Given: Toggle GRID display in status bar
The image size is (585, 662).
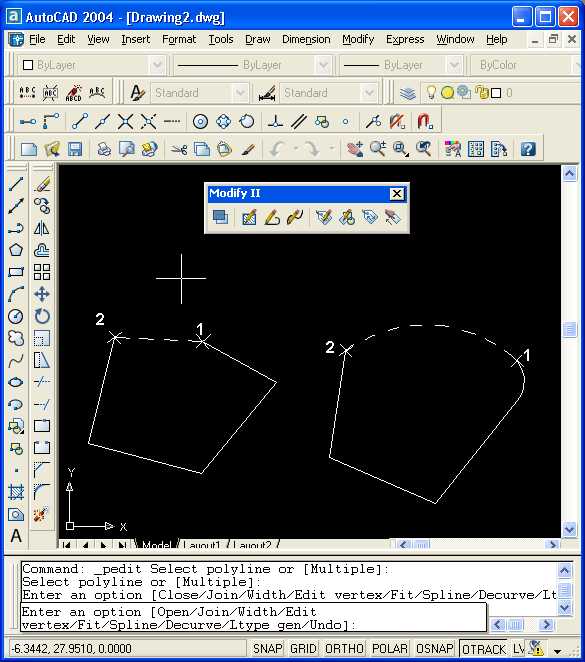Looking at the screenshot, I should 303,648.
